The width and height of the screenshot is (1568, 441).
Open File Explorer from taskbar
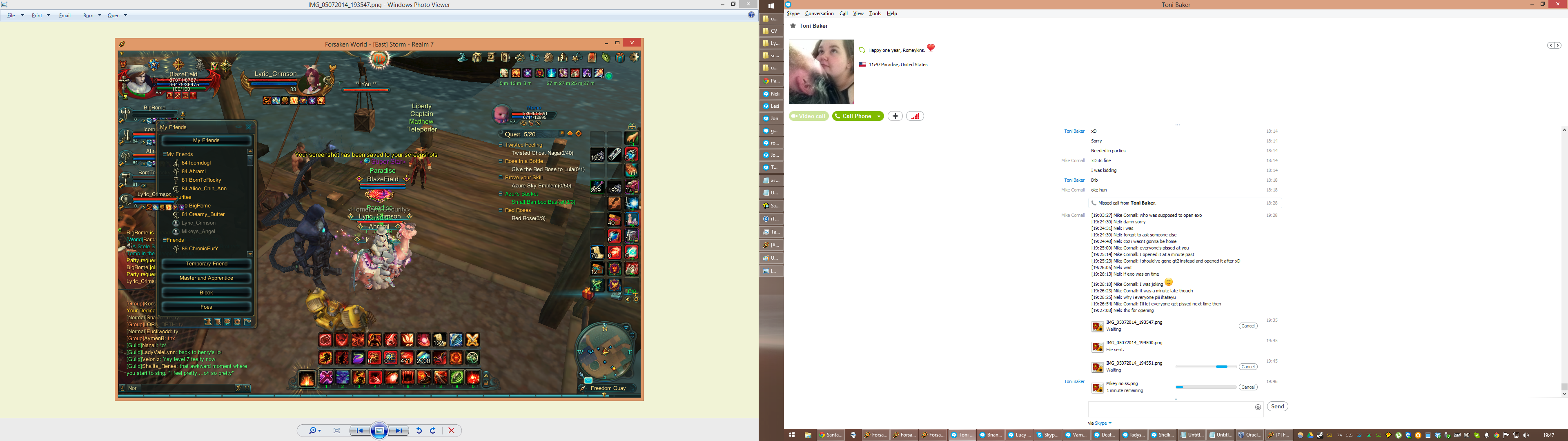pos(808,435)
